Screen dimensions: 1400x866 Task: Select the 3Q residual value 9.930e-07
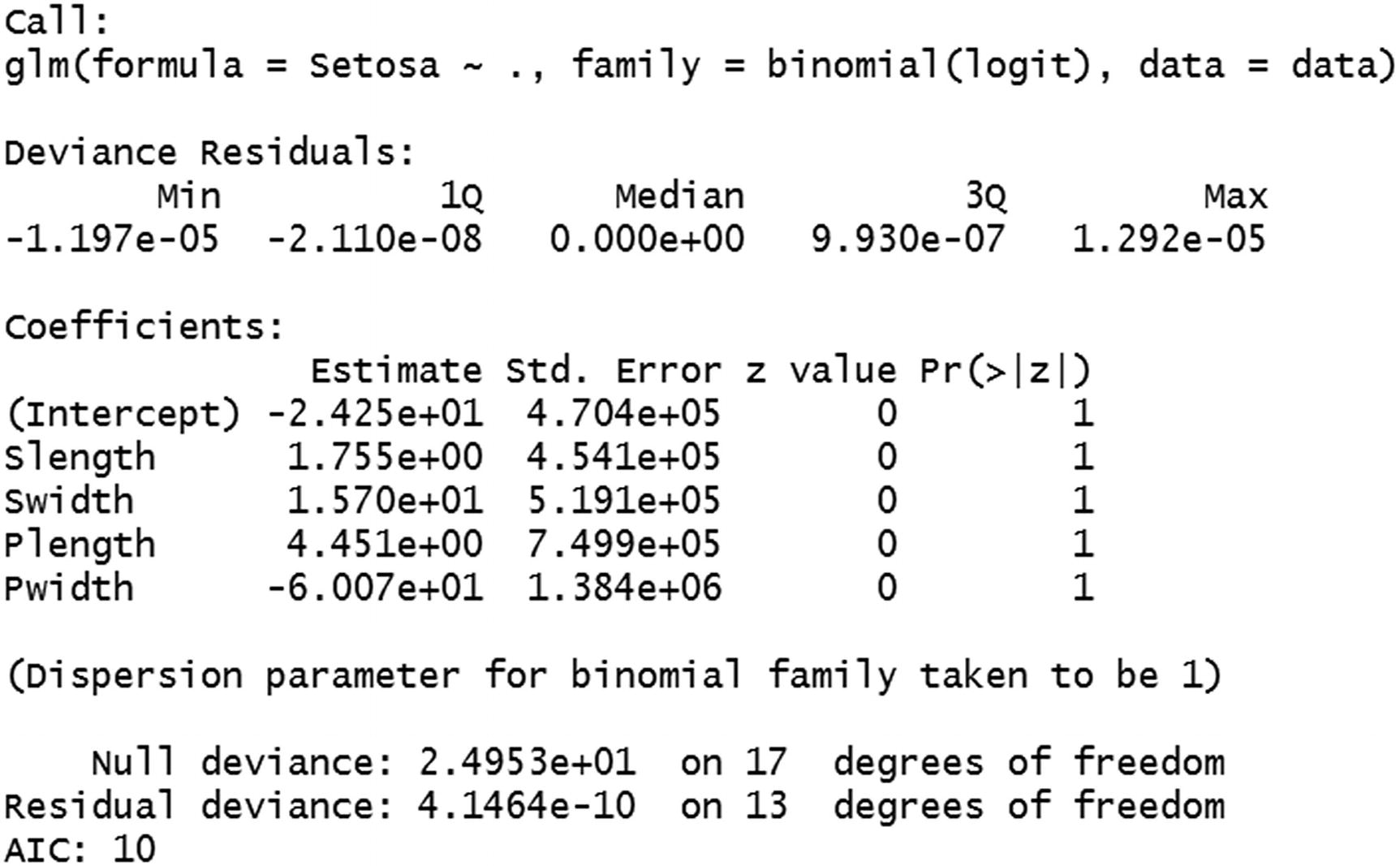pos(907,239)
